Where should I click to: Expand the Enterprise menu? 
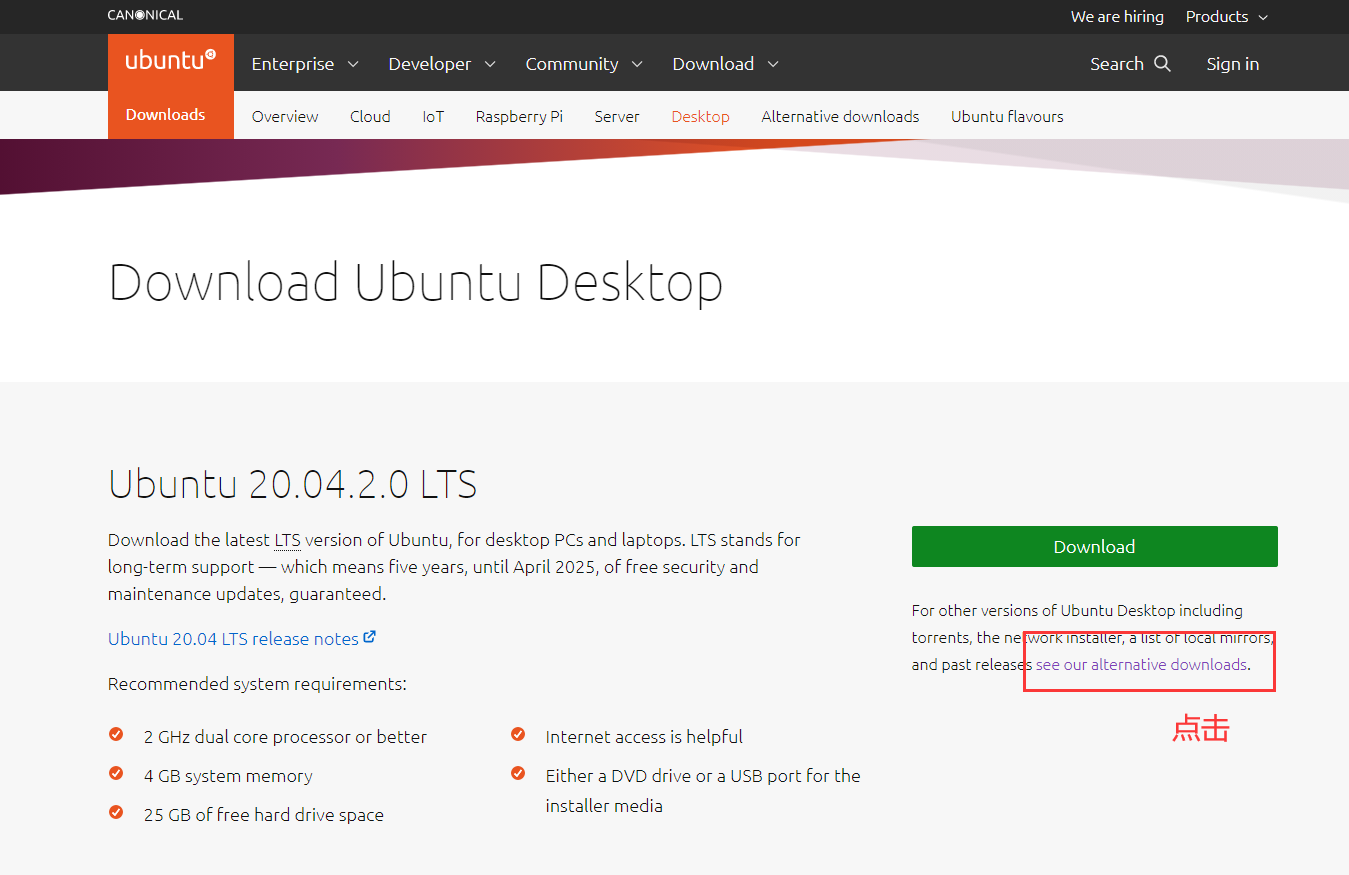coord(305,63)
